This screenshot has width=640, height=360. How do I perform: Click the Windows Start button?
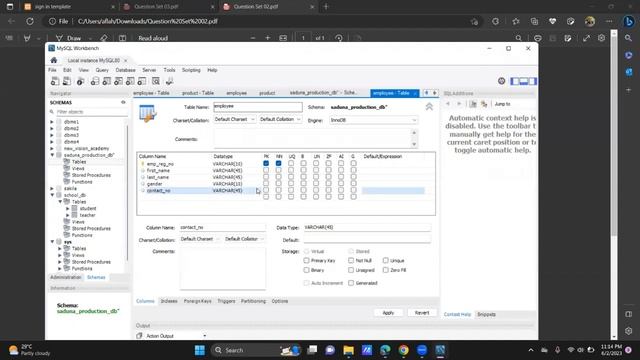pyautogui.click(x=200, y=350)
